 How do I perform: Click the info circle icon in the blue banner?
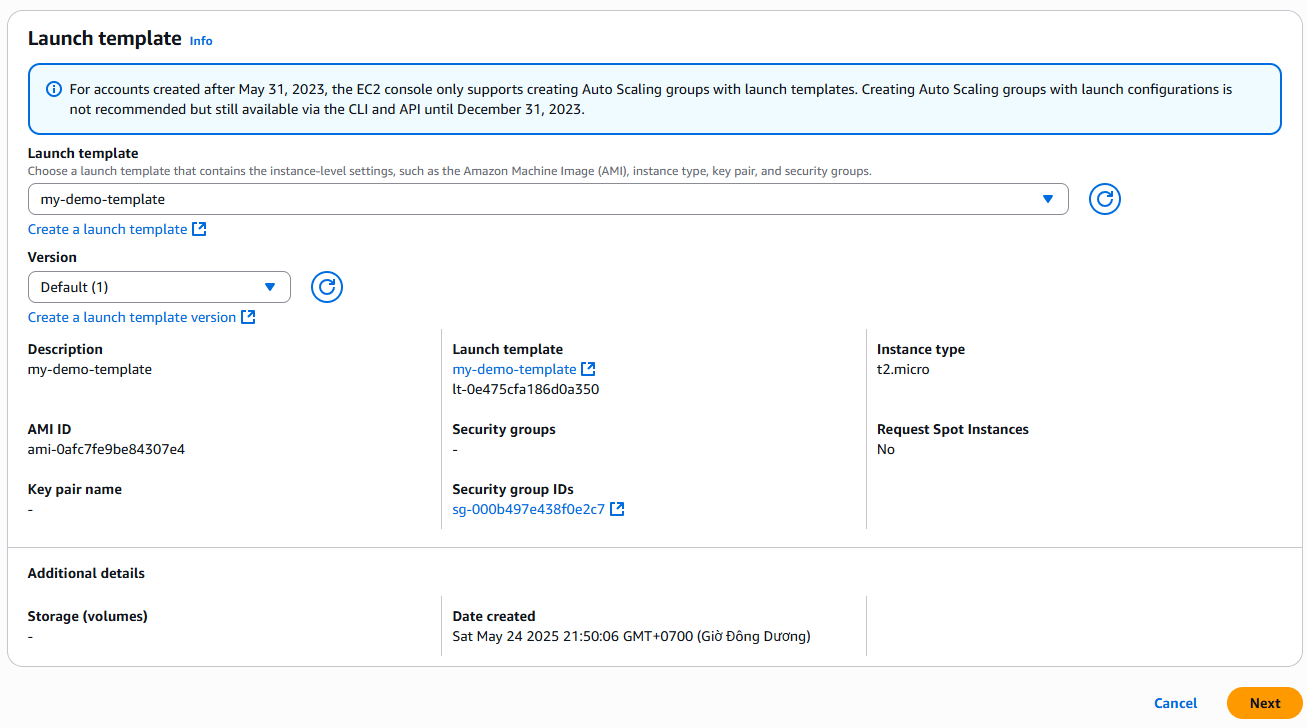(55, 90)
